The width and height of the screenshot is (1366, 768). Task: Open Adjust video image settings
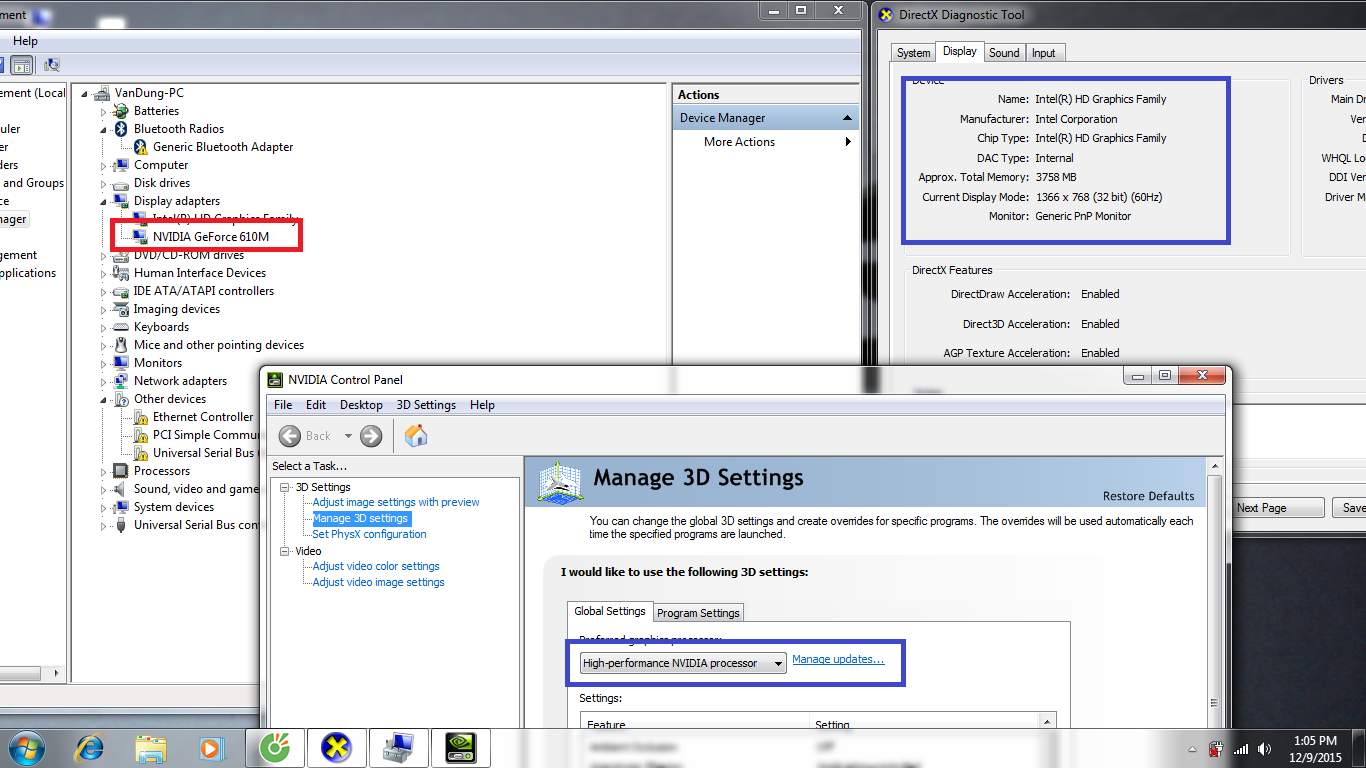pos(378,582)
